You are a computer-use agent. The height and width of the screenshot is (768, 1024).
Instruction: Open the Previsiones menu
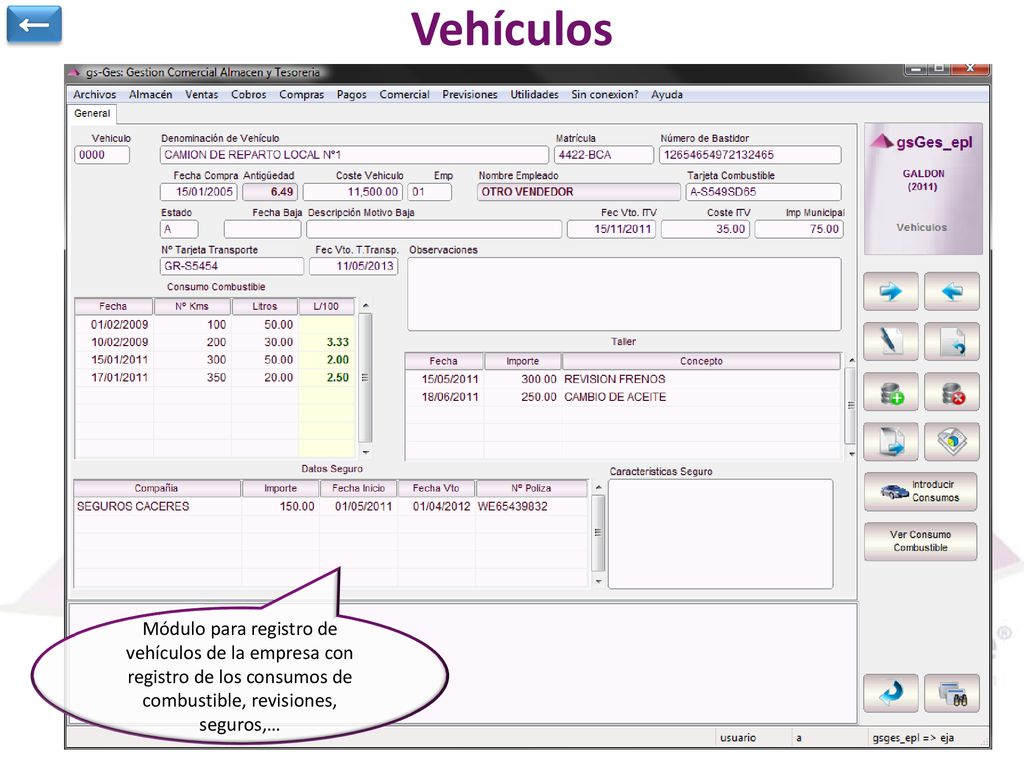pos(470,95)
